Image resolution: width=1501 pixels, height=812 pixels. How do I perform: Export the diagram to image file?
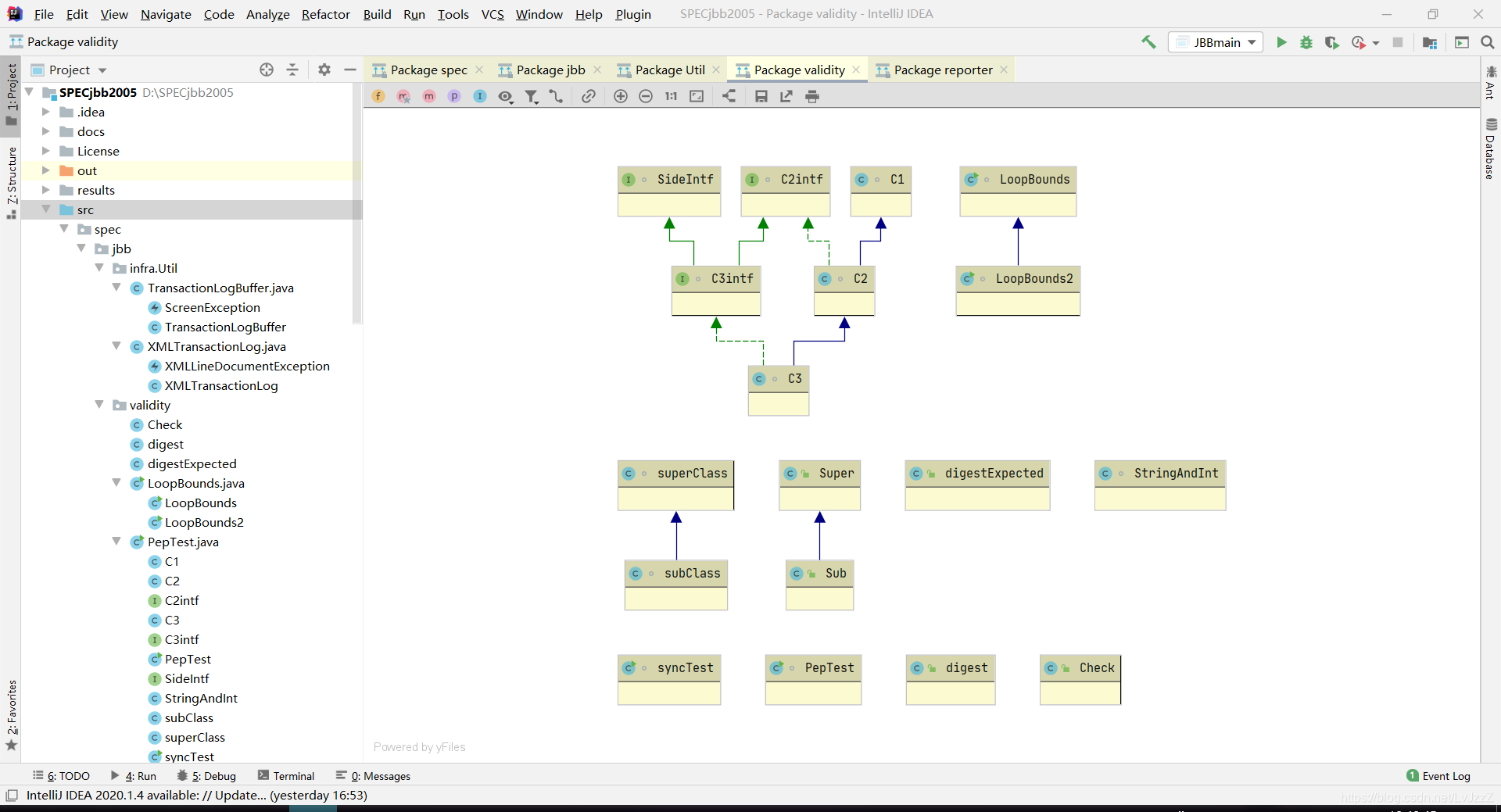[x=786, y=96]
